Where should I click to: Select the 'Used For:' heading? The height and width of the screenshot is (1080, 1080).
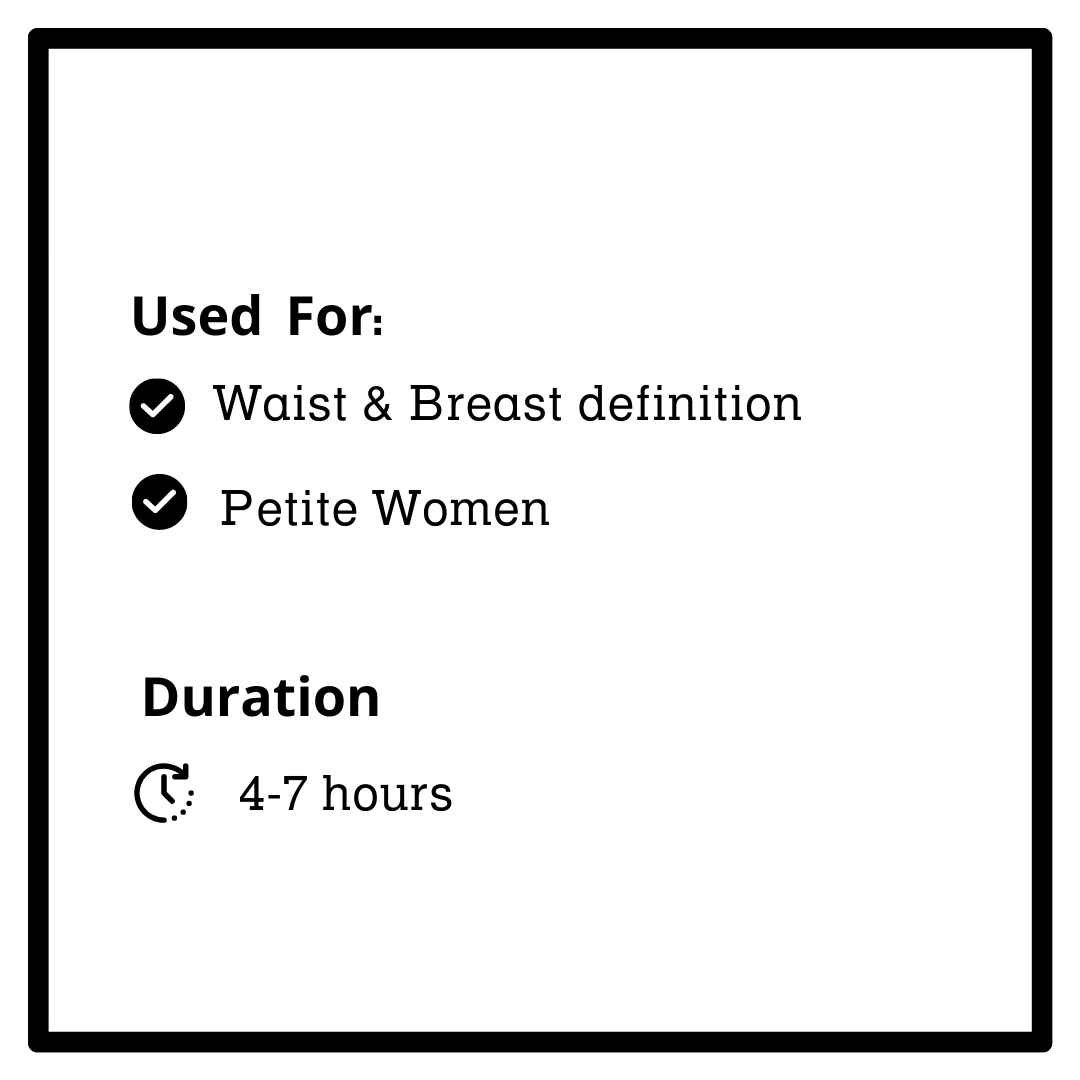coord(257,316)
